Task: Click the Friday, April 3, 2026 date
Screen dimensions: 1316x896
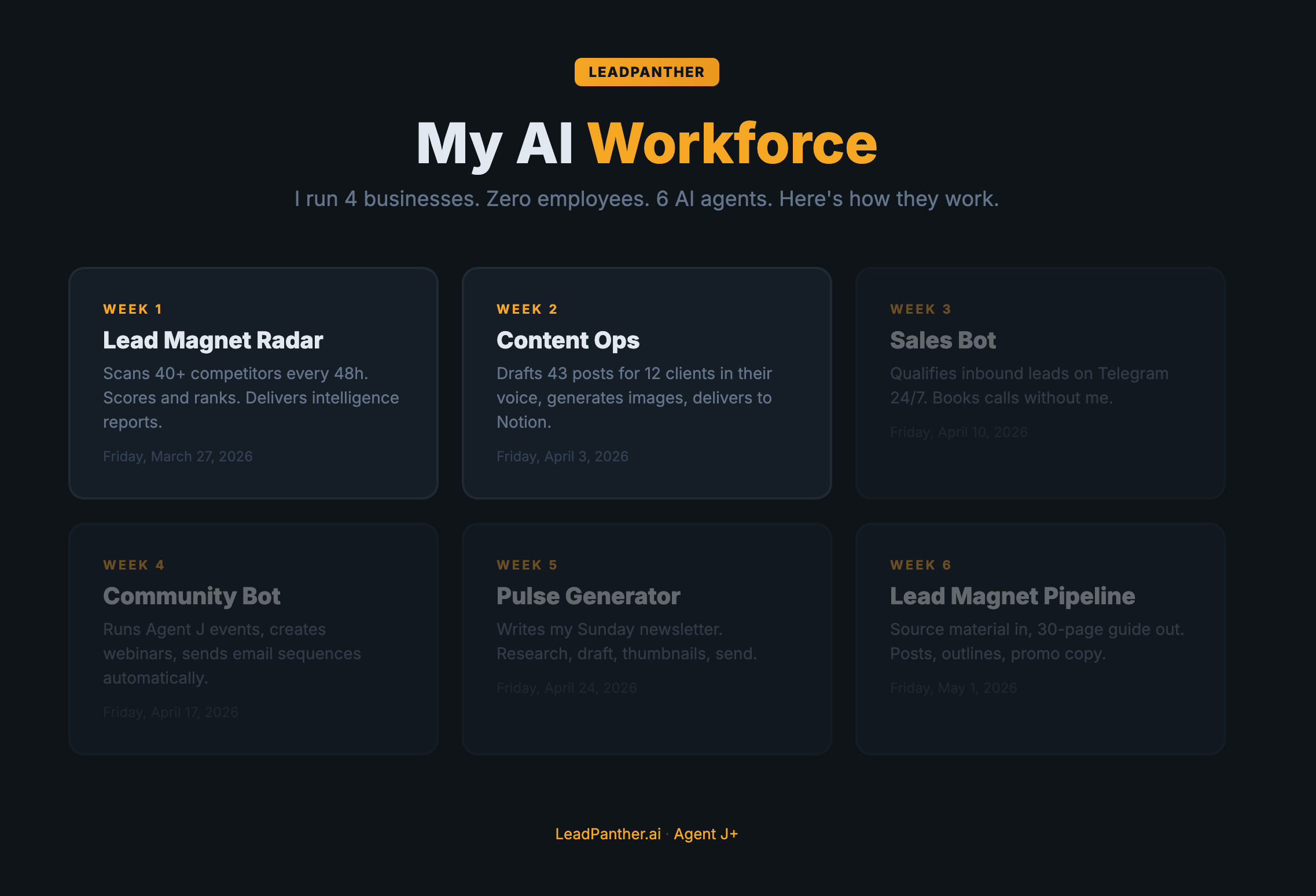Action: (562, 457)
